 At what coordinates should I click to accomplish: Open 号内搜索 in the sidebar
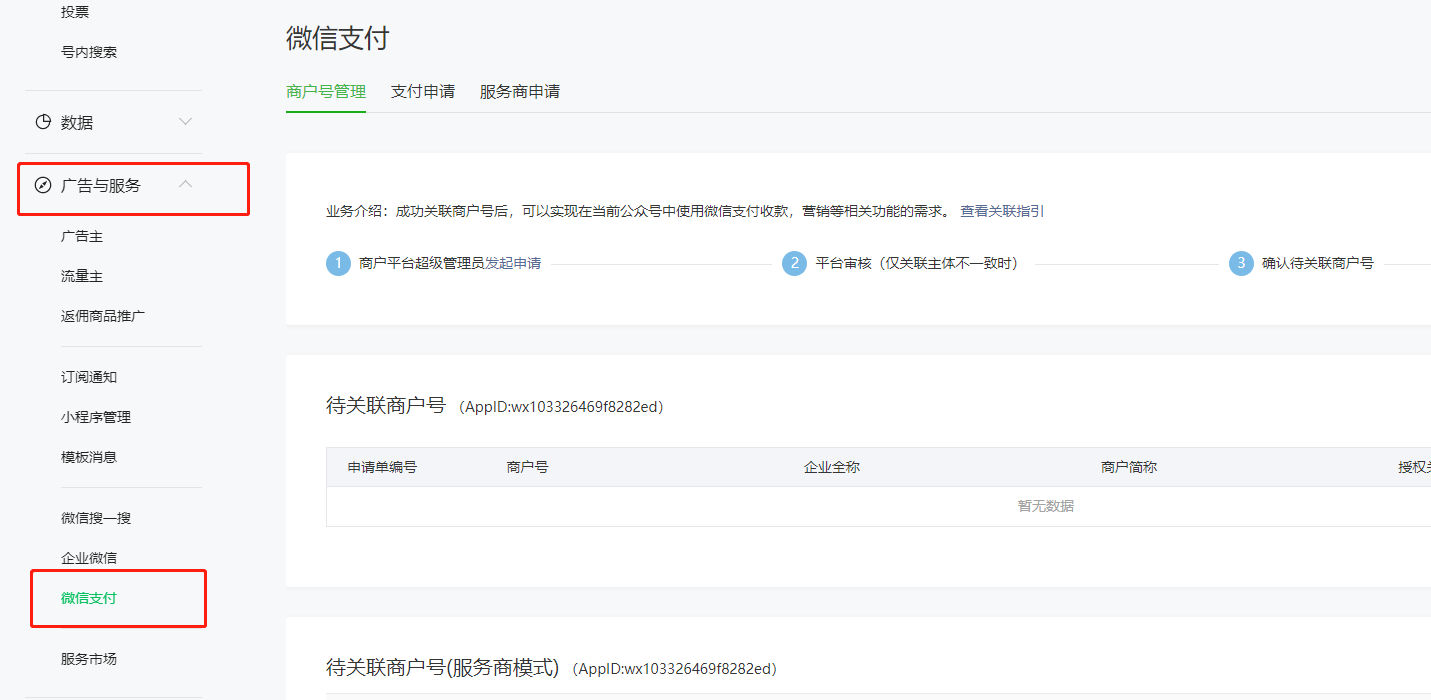(89, 52)
